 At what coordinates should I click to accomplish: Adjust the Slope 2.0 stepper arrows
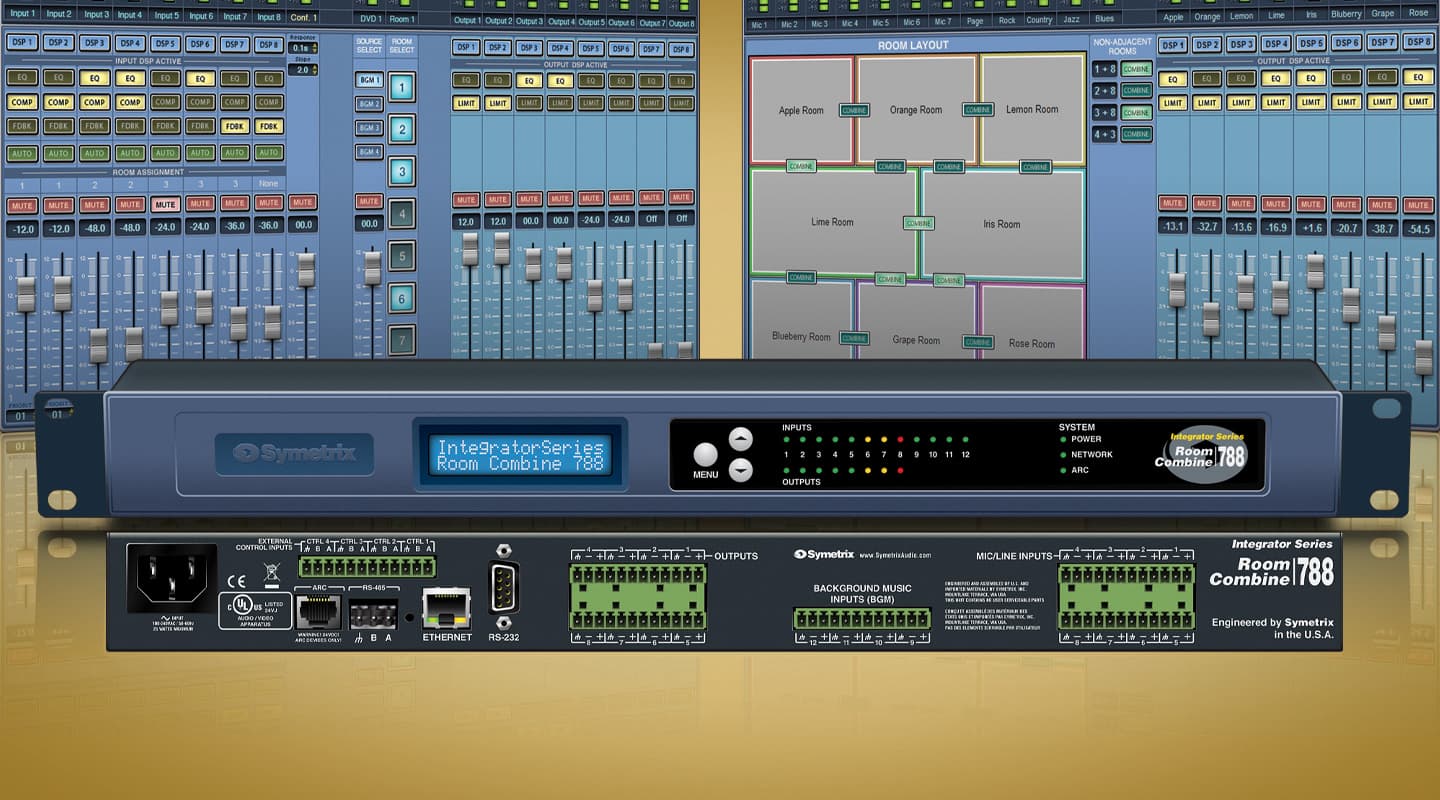pyautogui.click(x=314, y=70)
